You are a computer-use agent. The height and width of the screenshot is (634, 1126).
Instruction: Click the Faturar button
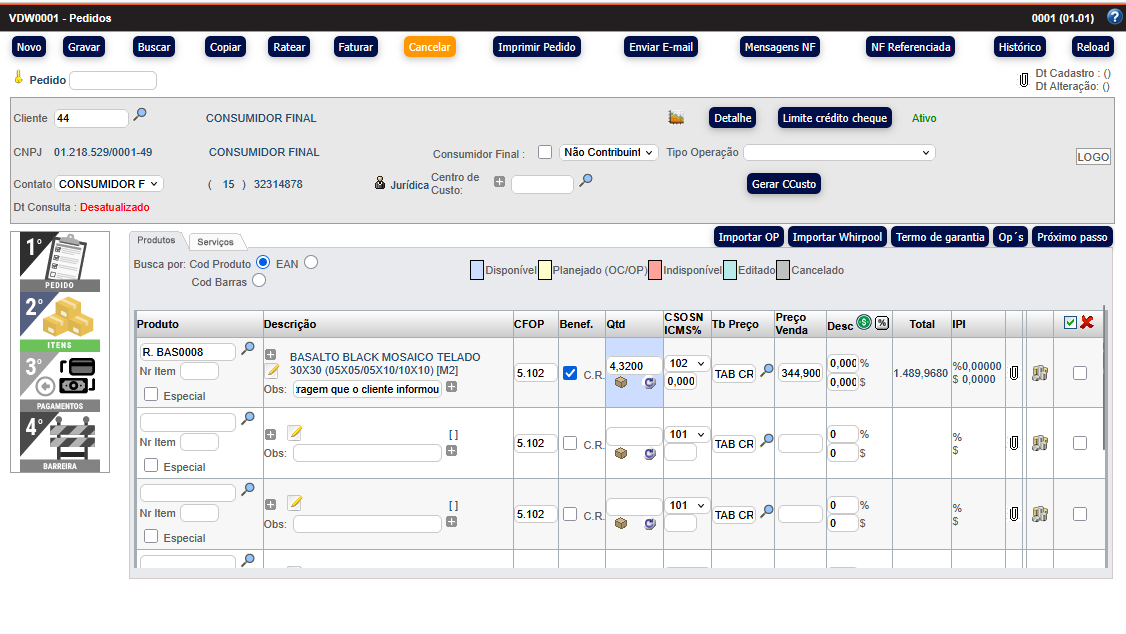pyautogui.click(x=355, y=47)
